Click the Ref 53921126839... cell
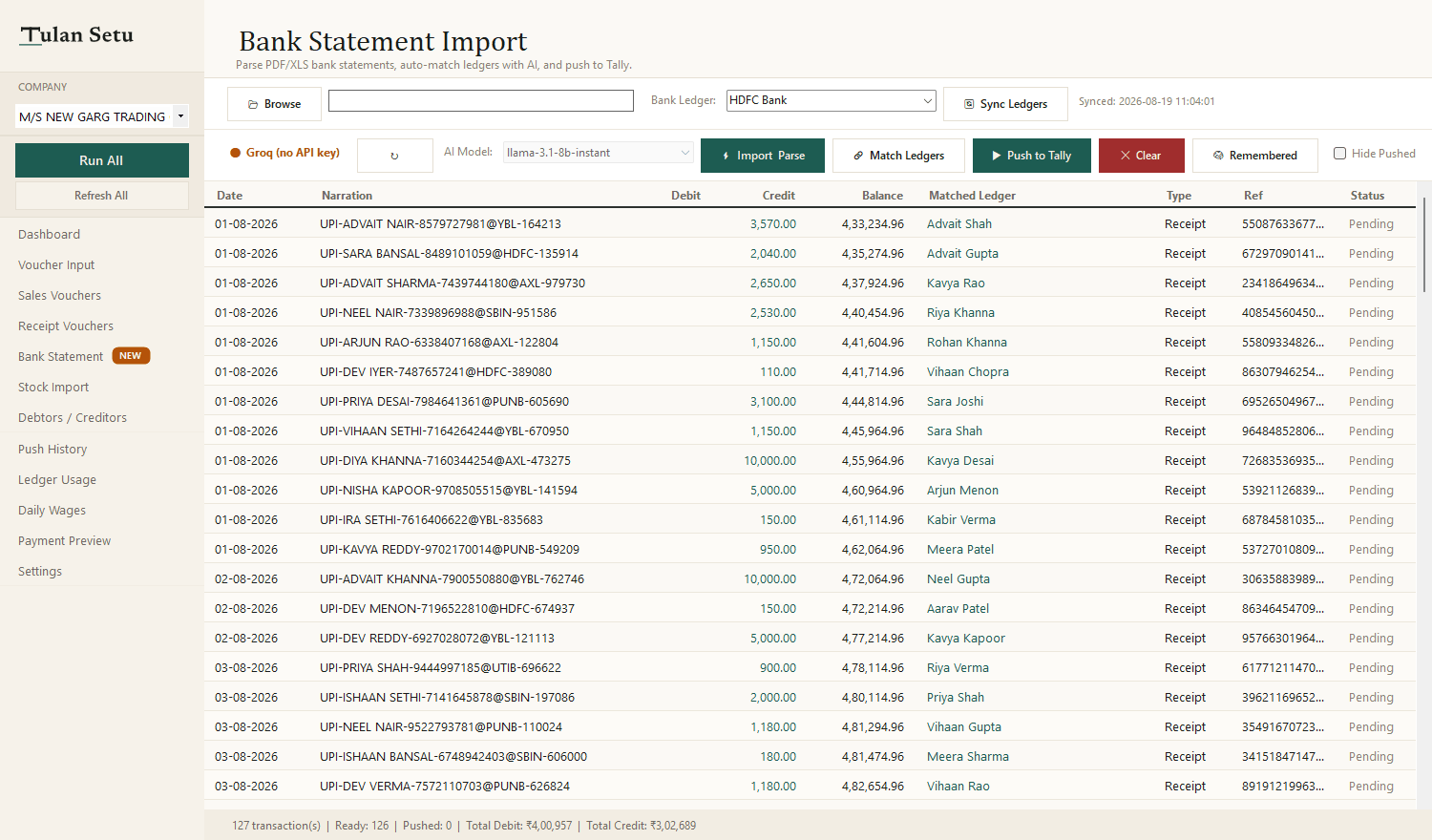 coord(1283,491)
